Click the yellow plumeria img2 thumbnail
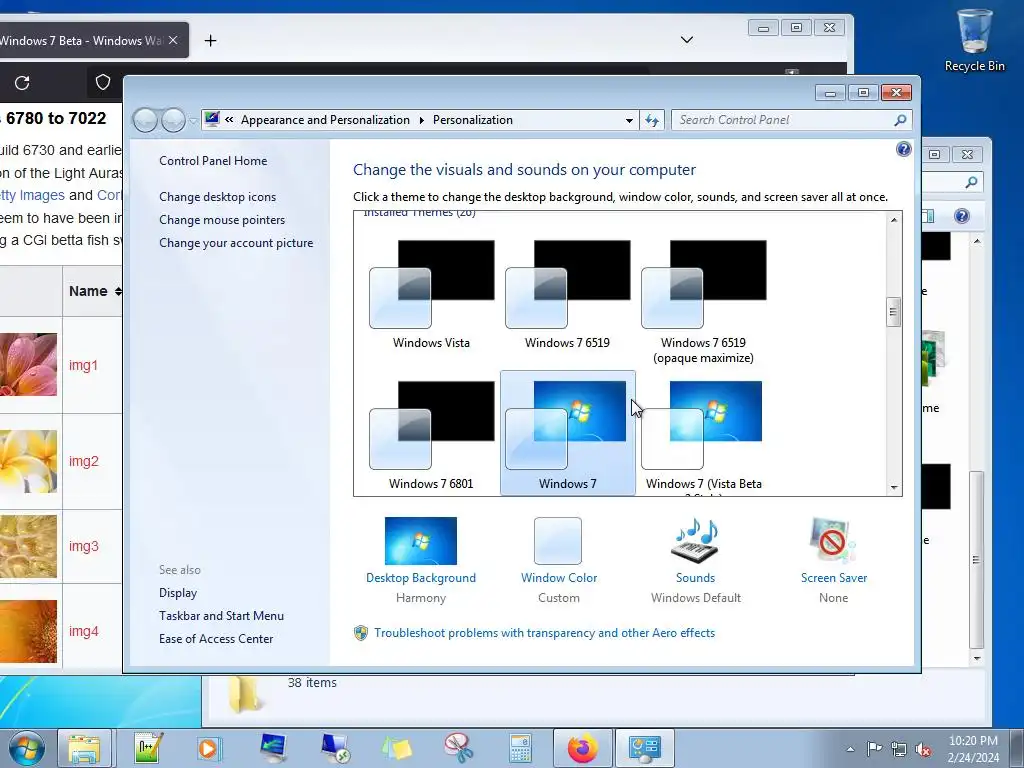This screenshot has width=1024, height=768. (x=28, y=461)
